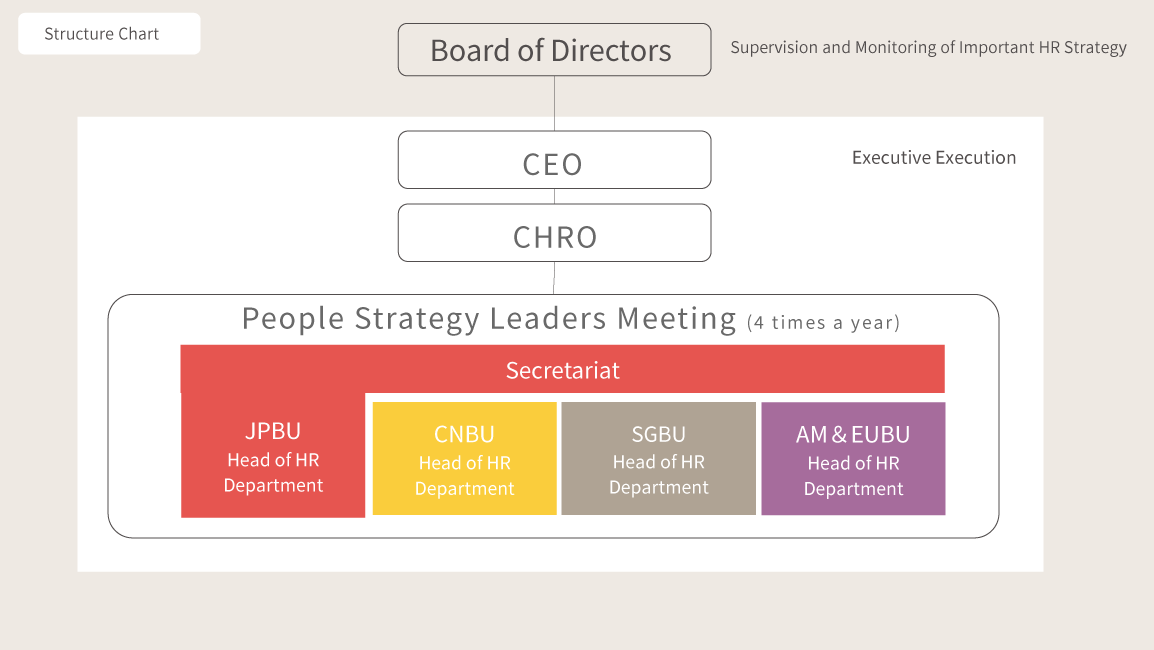Click the AM & EUBU title text
The width and height of the screenshot is (1154, 650).
[x=853, y=435]
